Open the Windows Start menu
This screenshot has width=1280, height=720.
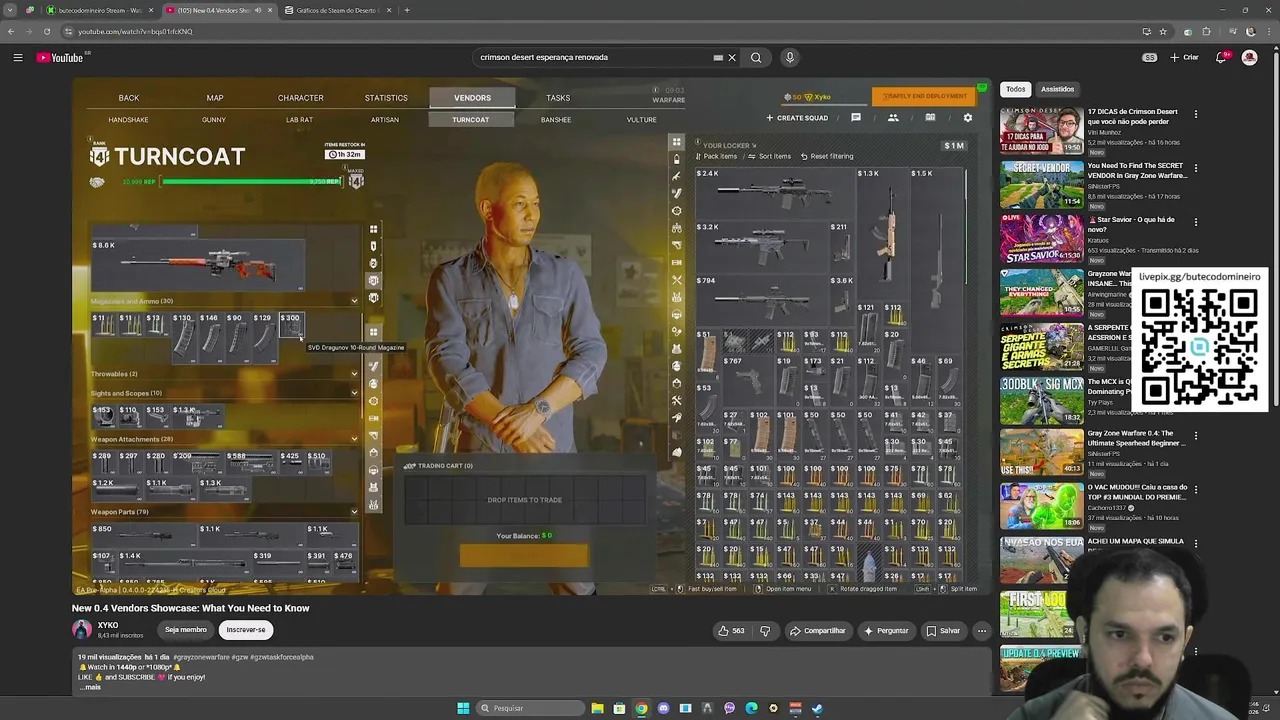463,708
